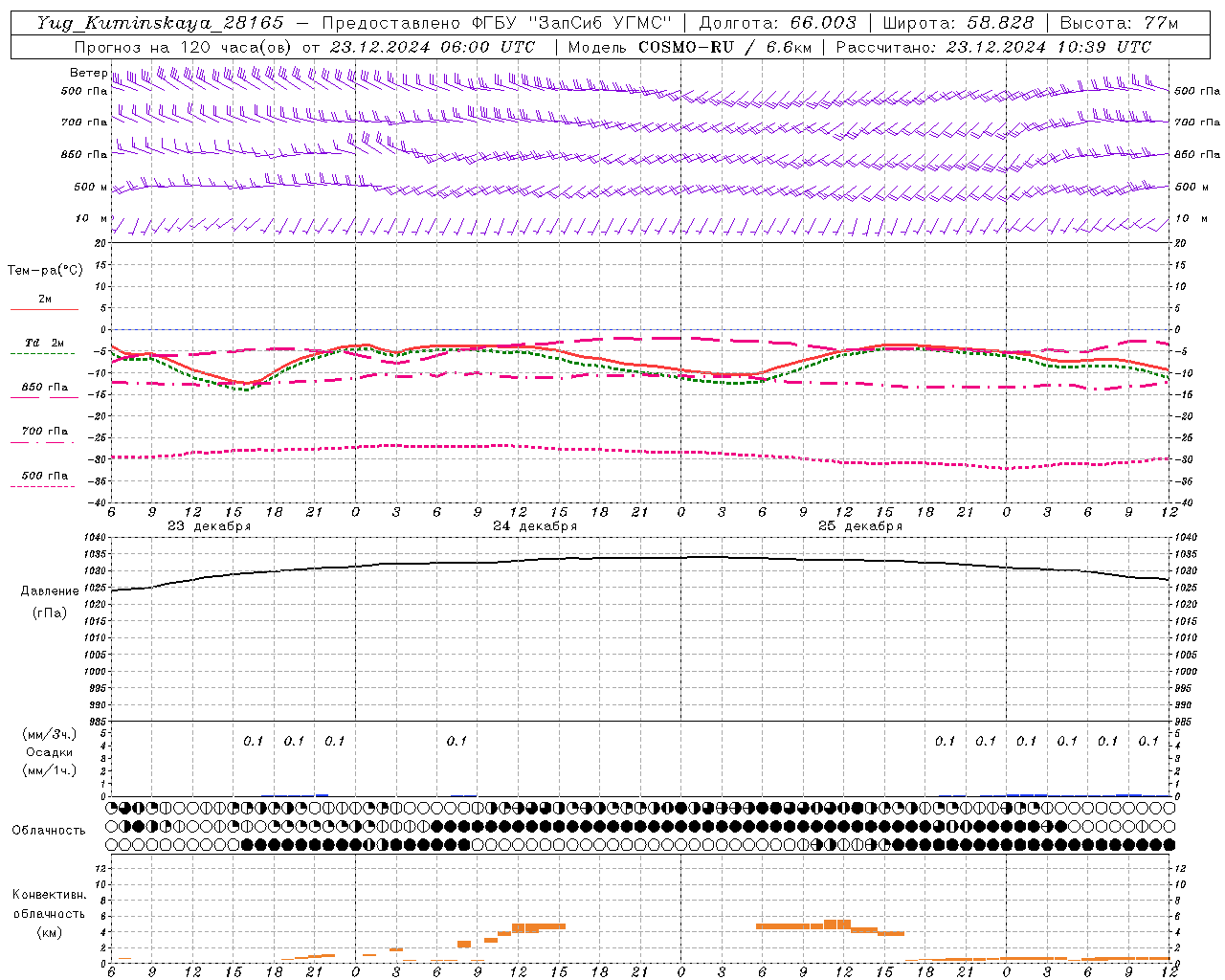Click the '500 гПа' entry in the temperature legend
The image size is (1225, 980).
(45, 475)
